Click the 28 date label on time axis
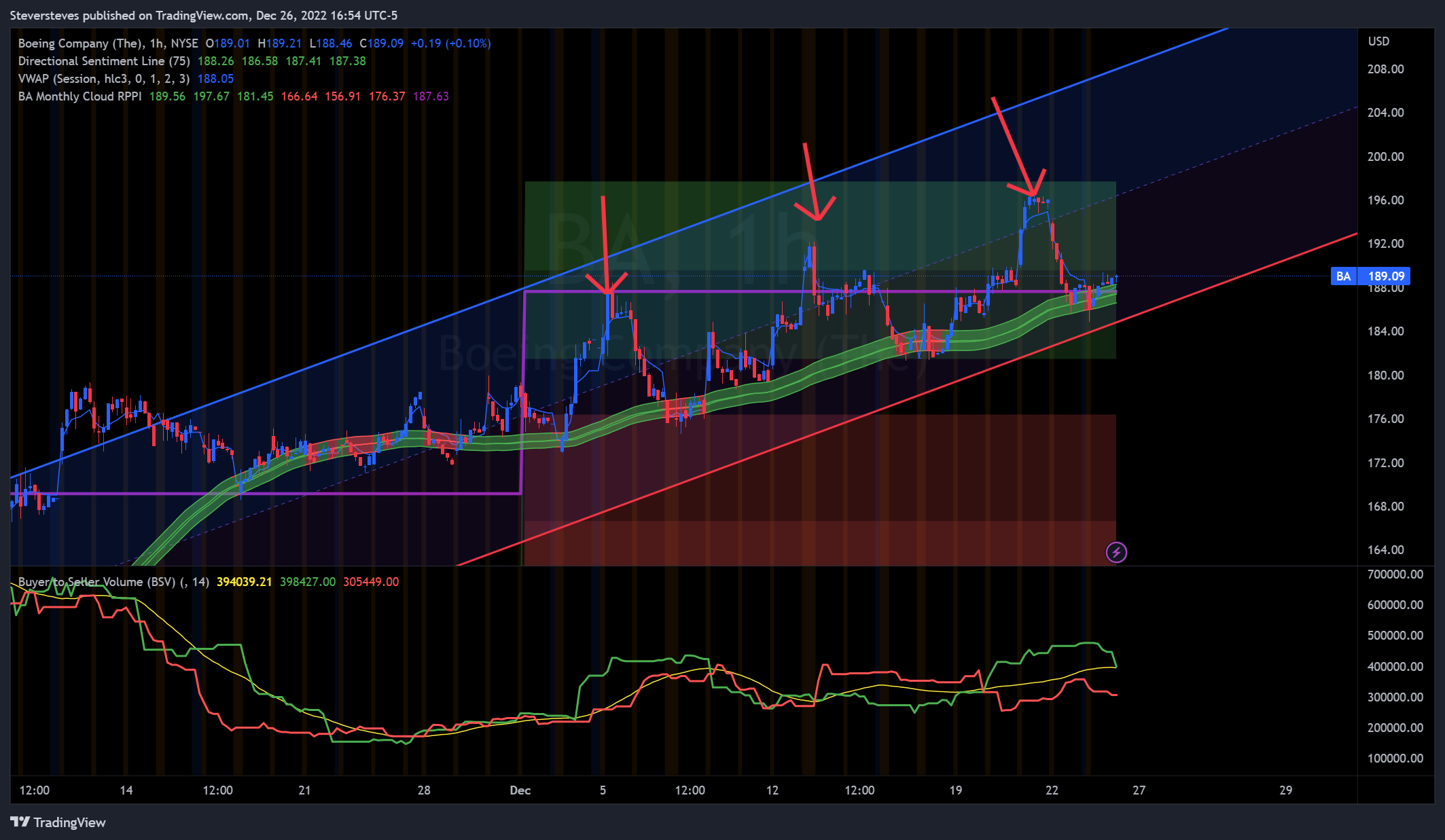 pos(424,790)
